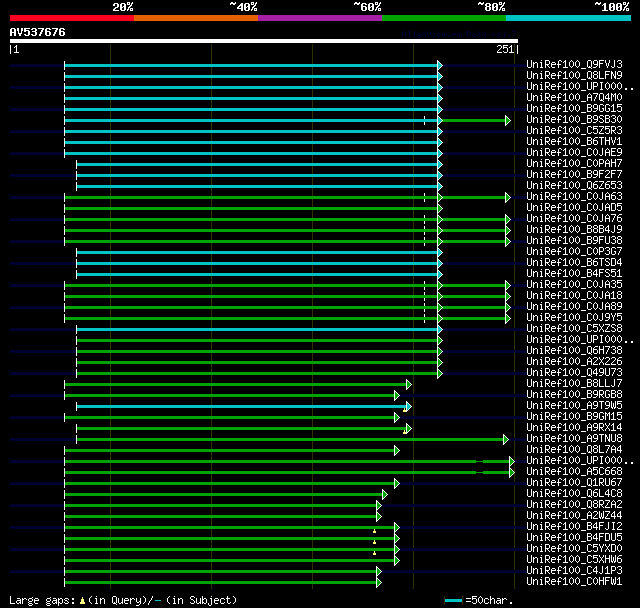Choose hit UniRef100_C5YXD0
This screenshot has width=640, height=608.
[x=574, y=549]
